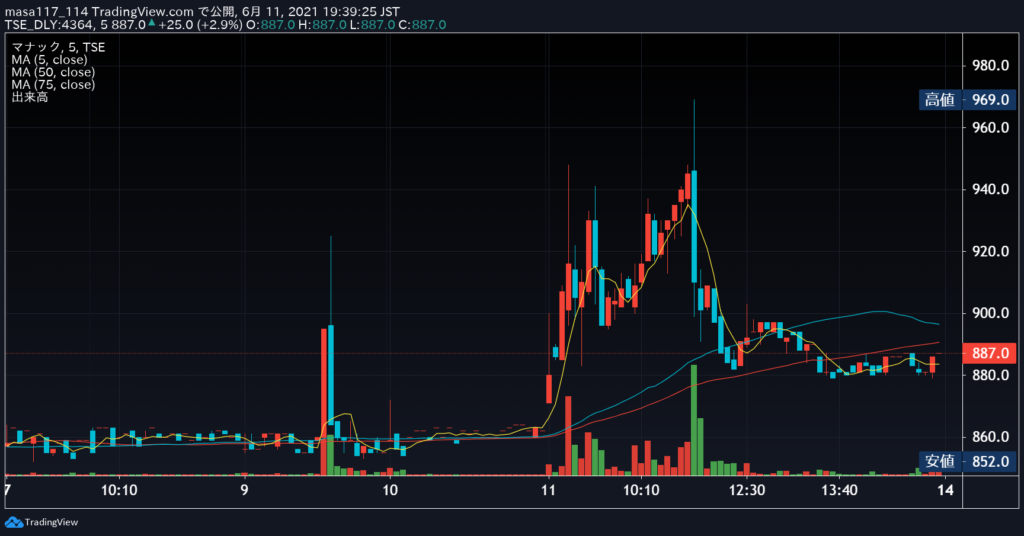Click the 安値 852.0 price label
The image size is (1024, 536).
pos(968,462)
